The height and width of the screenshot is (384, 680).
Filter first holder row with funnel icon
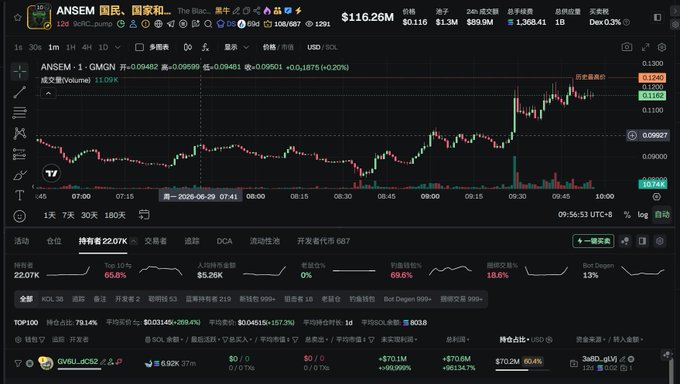point(18,363)
